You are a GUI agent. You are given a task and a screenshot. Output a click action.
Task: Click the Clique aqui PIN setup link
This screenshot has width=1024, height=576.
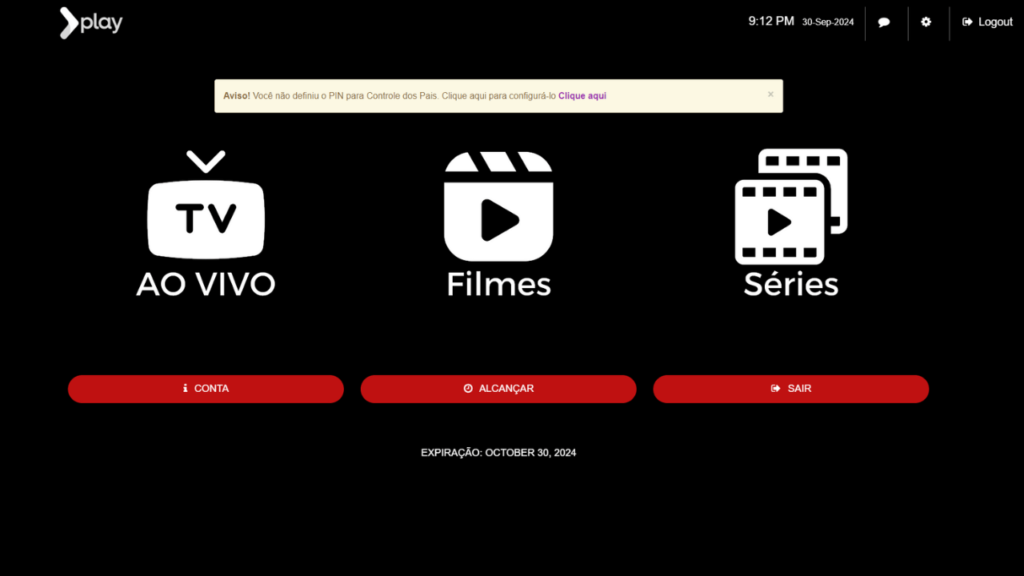(x=582, y=95)
